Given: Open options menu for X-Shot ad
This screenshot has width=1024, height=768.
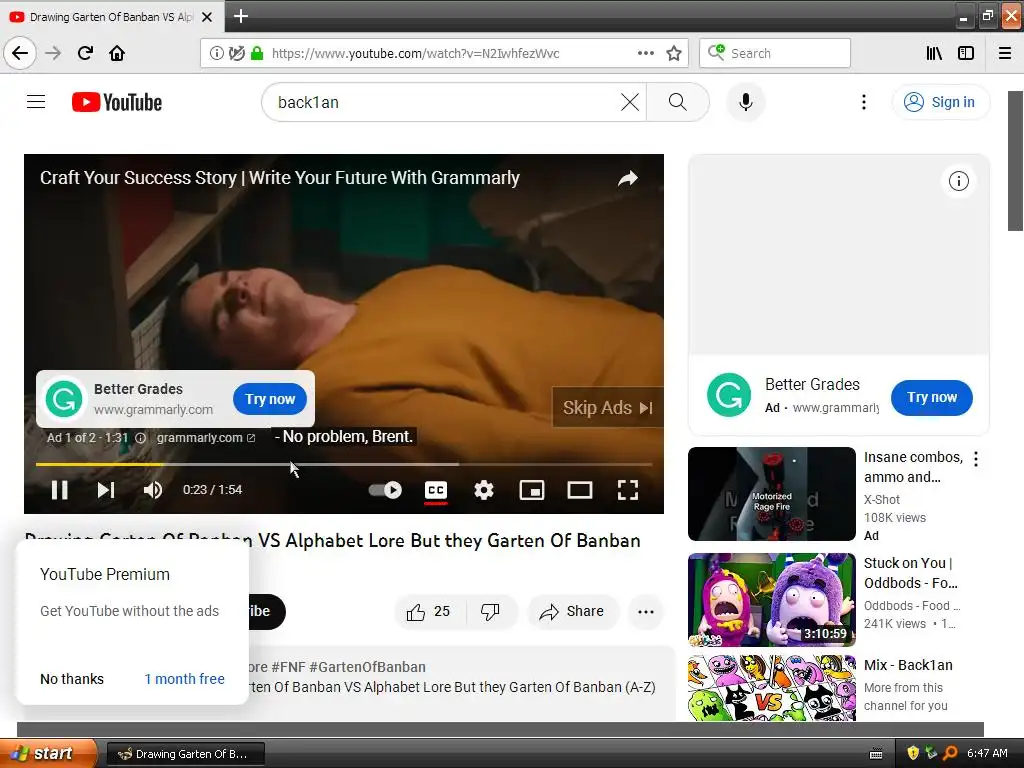Looking at the screenshot, I should coord(976,459).
